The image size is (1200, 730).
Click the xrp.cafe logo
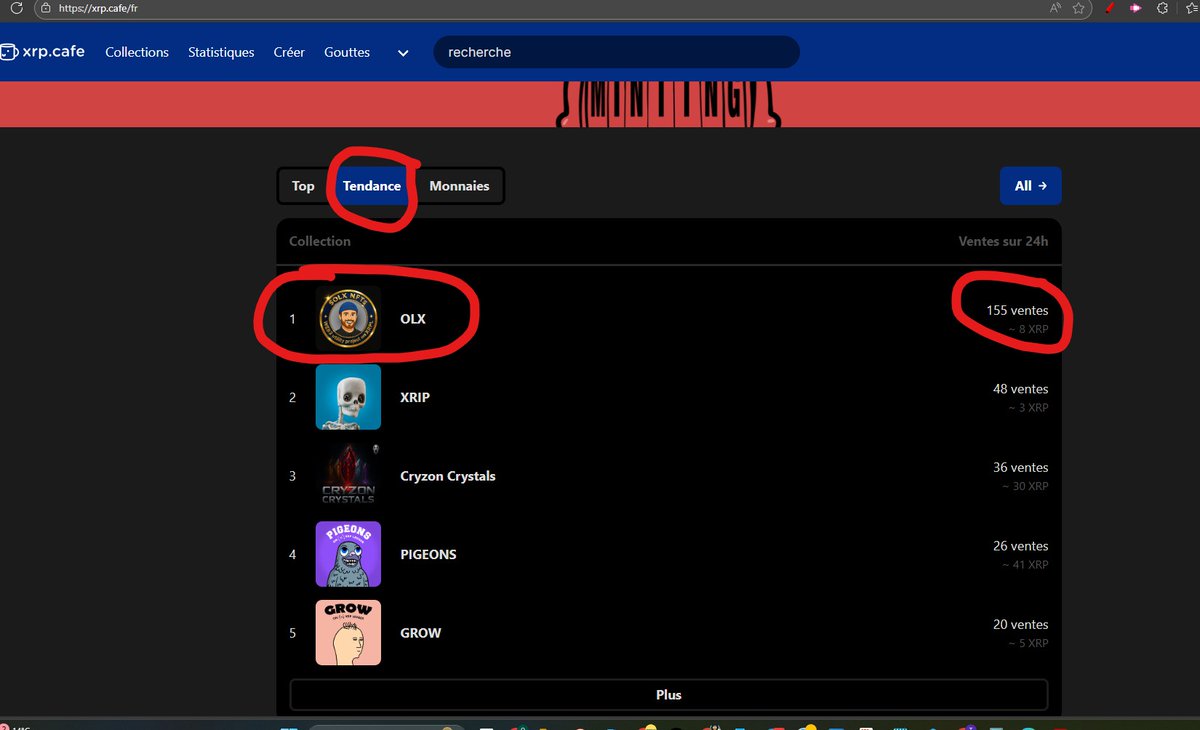[x=42, y=52]
